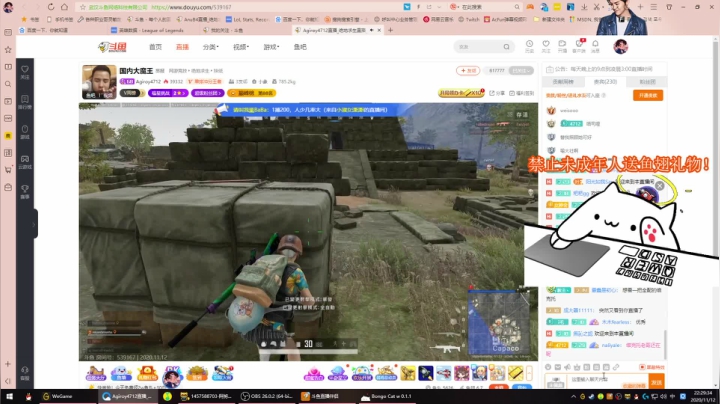
Task: Expand the 游戏 games dropdown
Action: 271,47
